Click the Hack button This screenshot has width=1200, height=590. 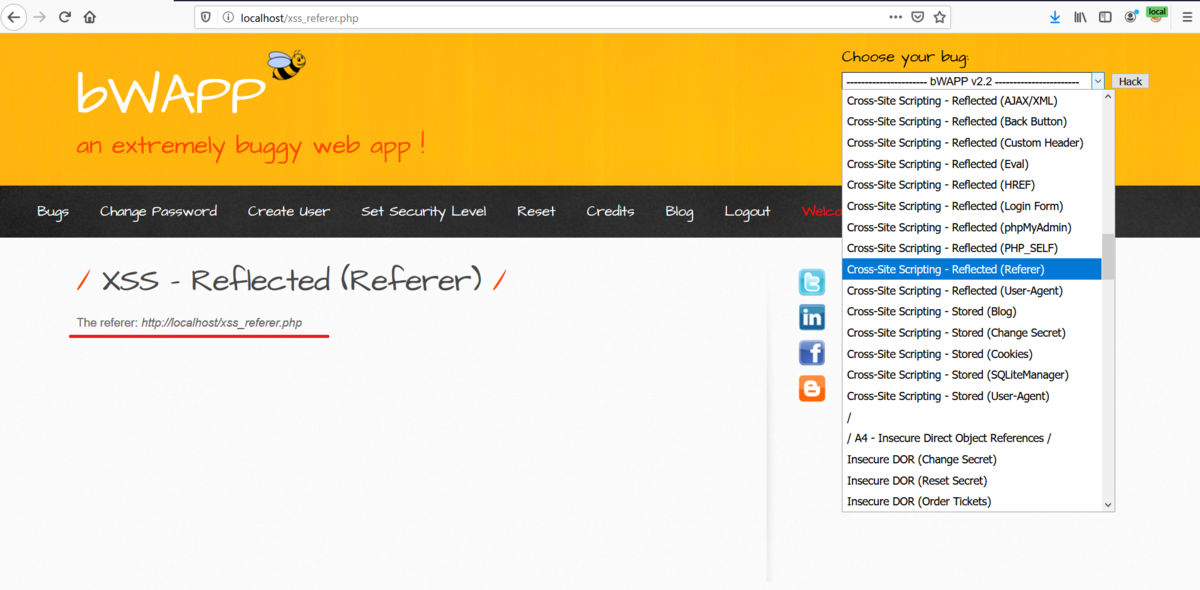tap(1130, 81)
